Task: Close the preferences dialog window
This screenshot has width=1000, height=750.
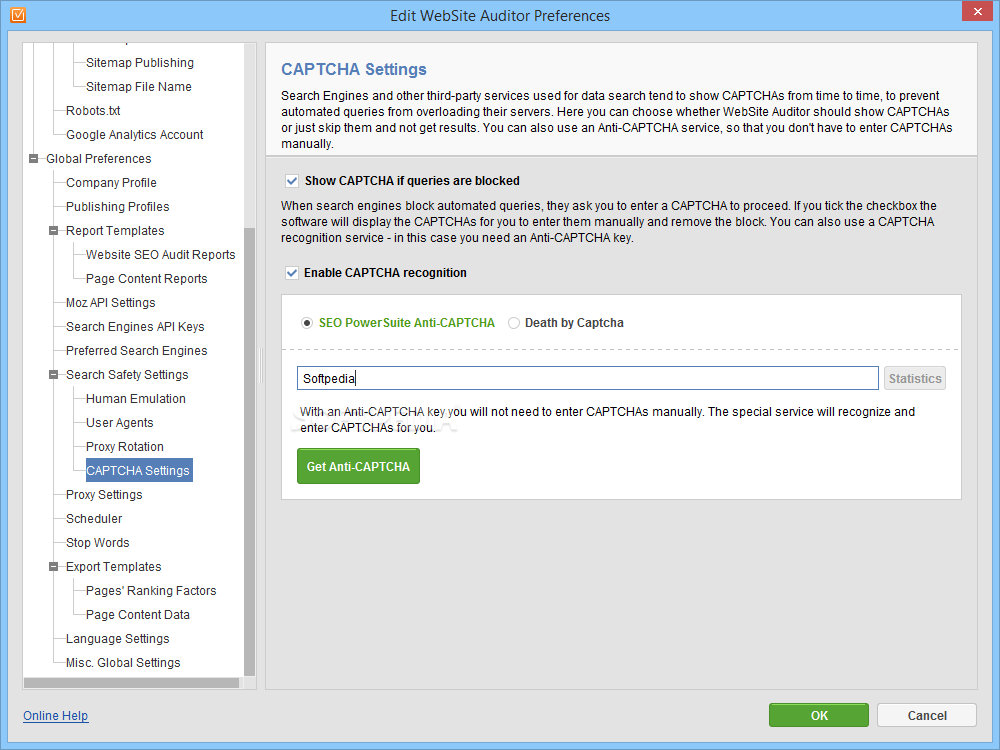Action: [x=978, y=11]
